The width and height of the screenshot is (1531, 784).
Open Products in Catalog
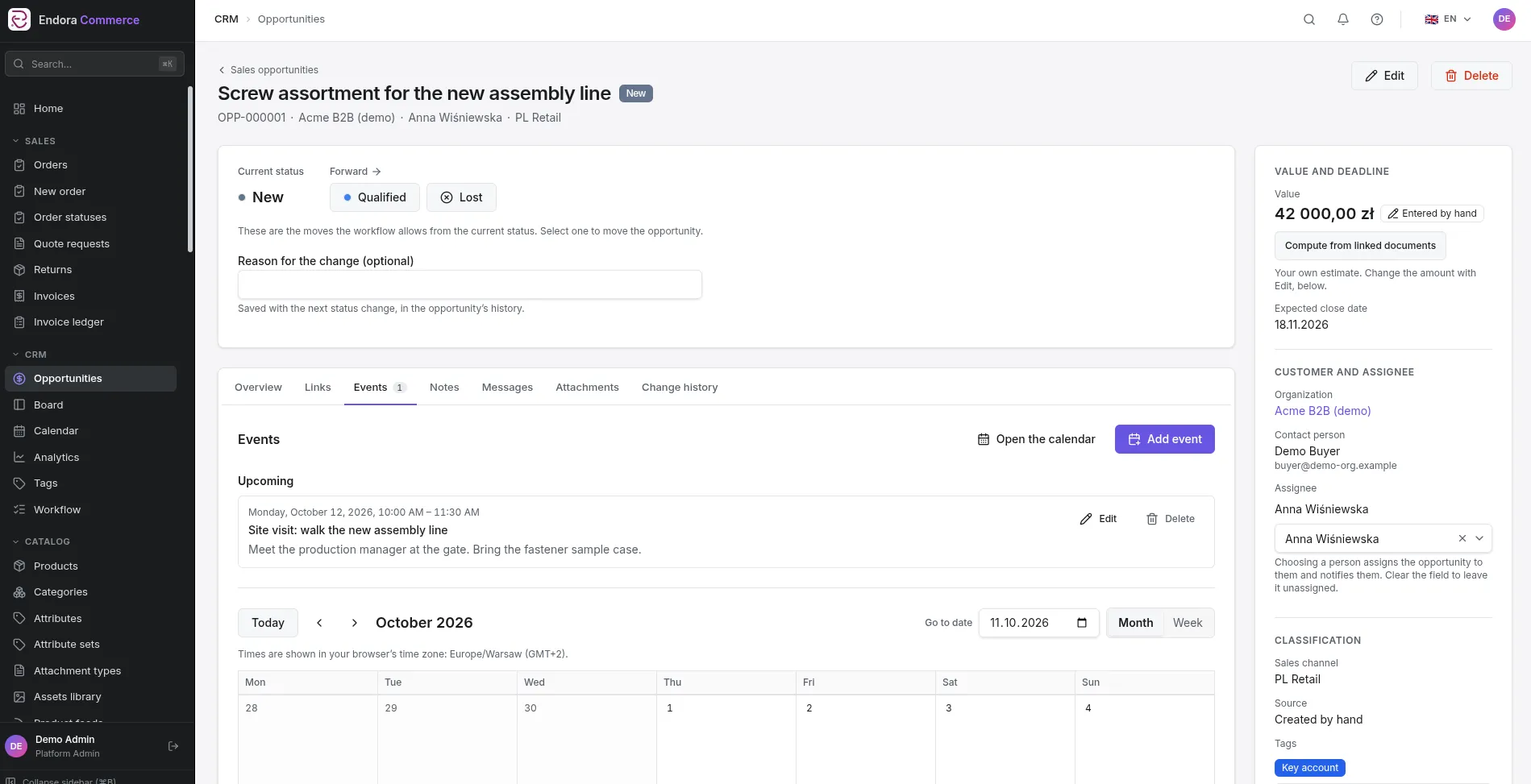(x=90, y=566)
